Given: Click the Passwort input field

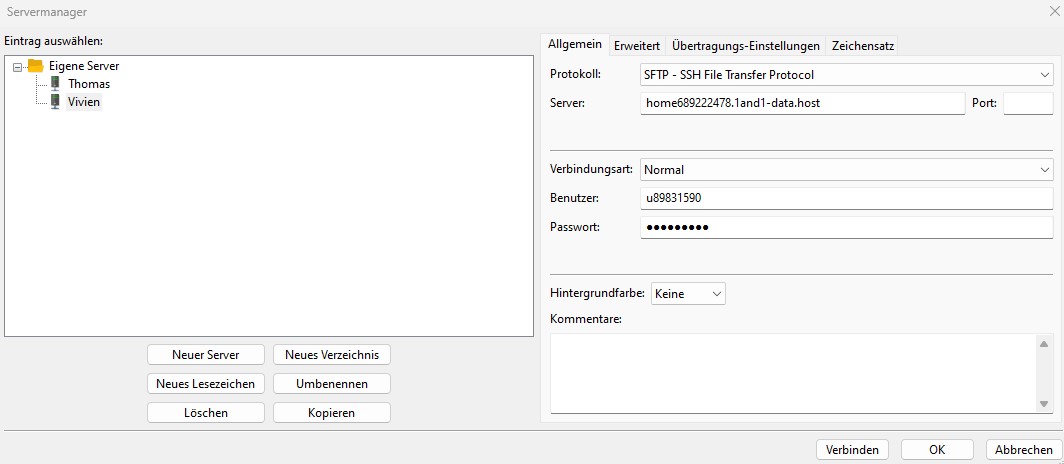Looking at the screenshot, I should tap(846, 228).
